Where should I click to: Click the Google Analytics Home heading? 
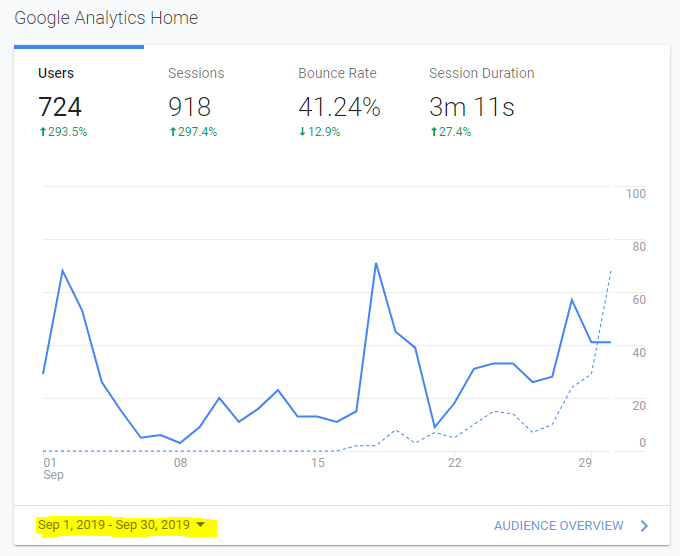[x=106, y=18]
